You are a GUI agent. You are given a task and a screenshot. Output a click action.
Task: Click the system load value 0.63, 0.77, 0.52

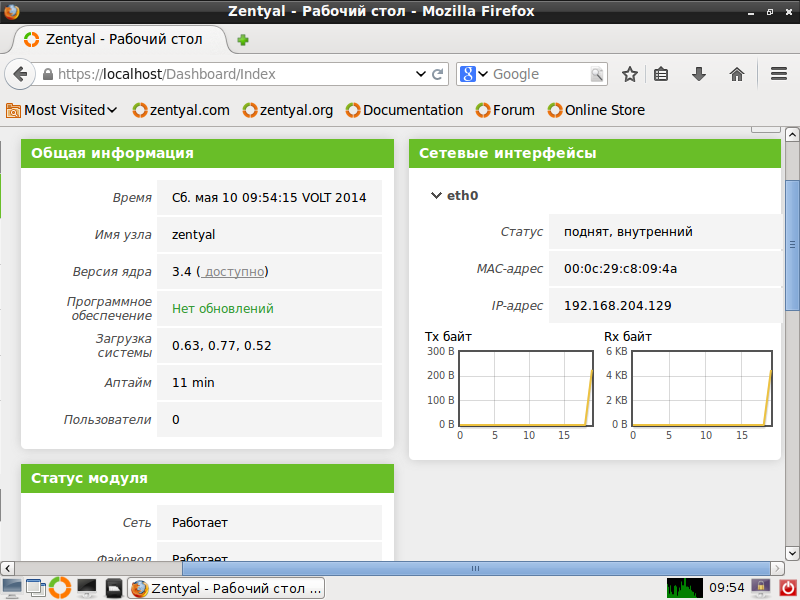(x=221, y=346)
